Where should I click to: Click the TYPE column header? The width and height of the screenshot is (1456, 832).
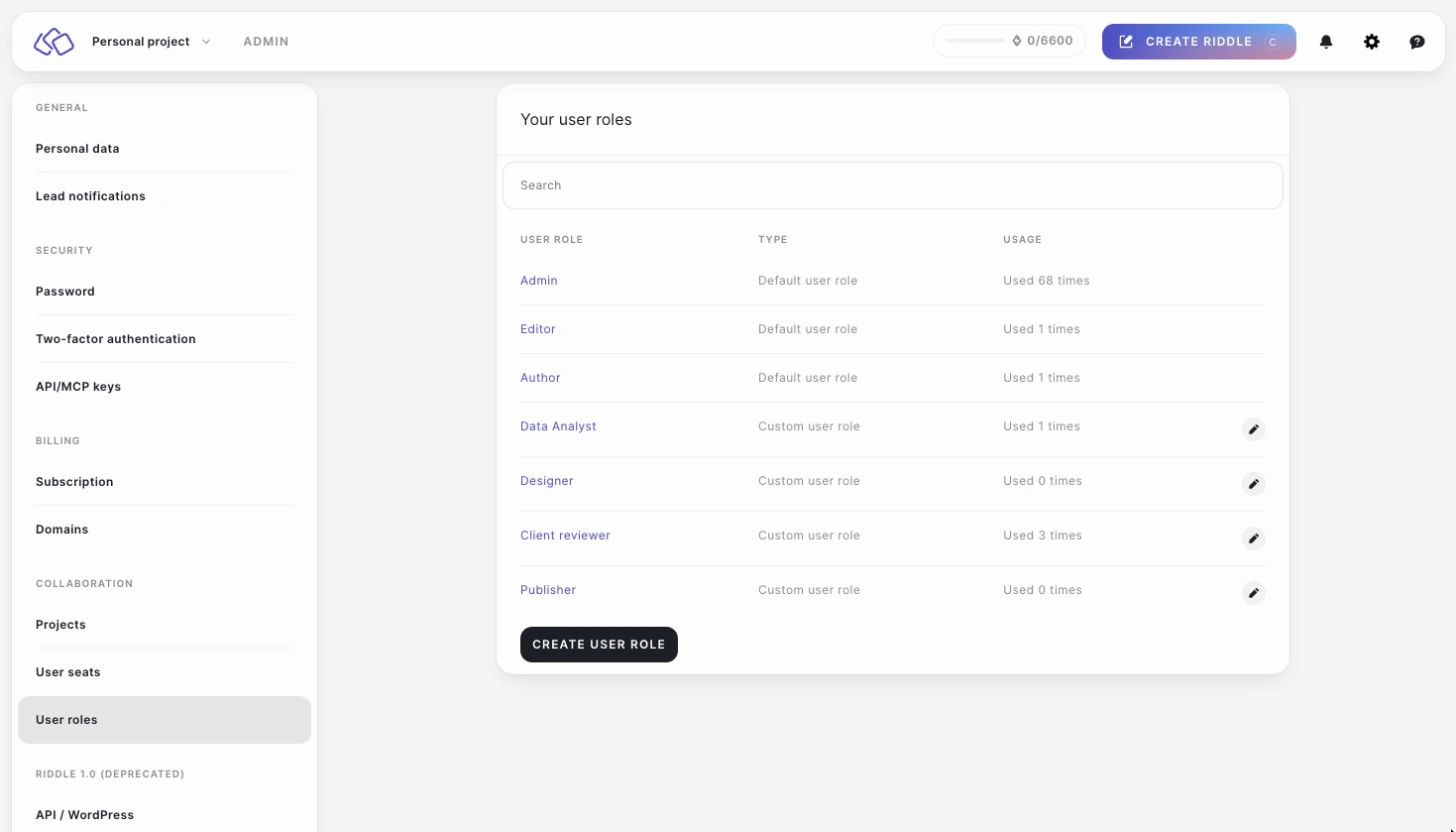point(773,240)
